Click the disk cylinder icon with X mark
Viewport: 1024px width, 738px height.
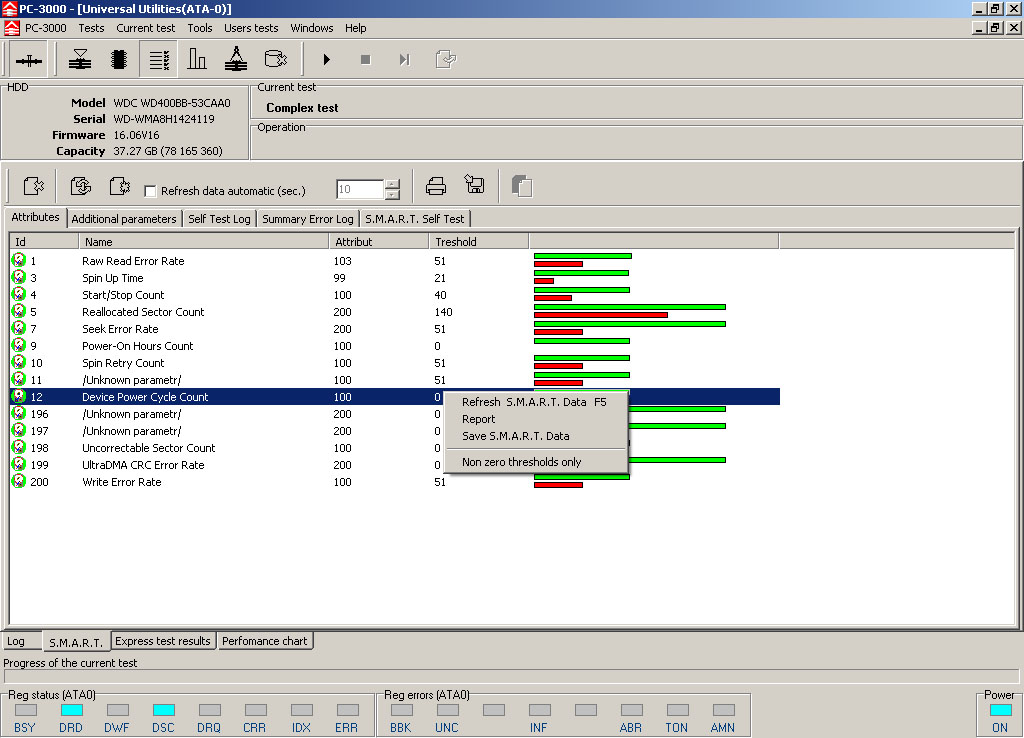pyautogui.click(x=275, y=60)
